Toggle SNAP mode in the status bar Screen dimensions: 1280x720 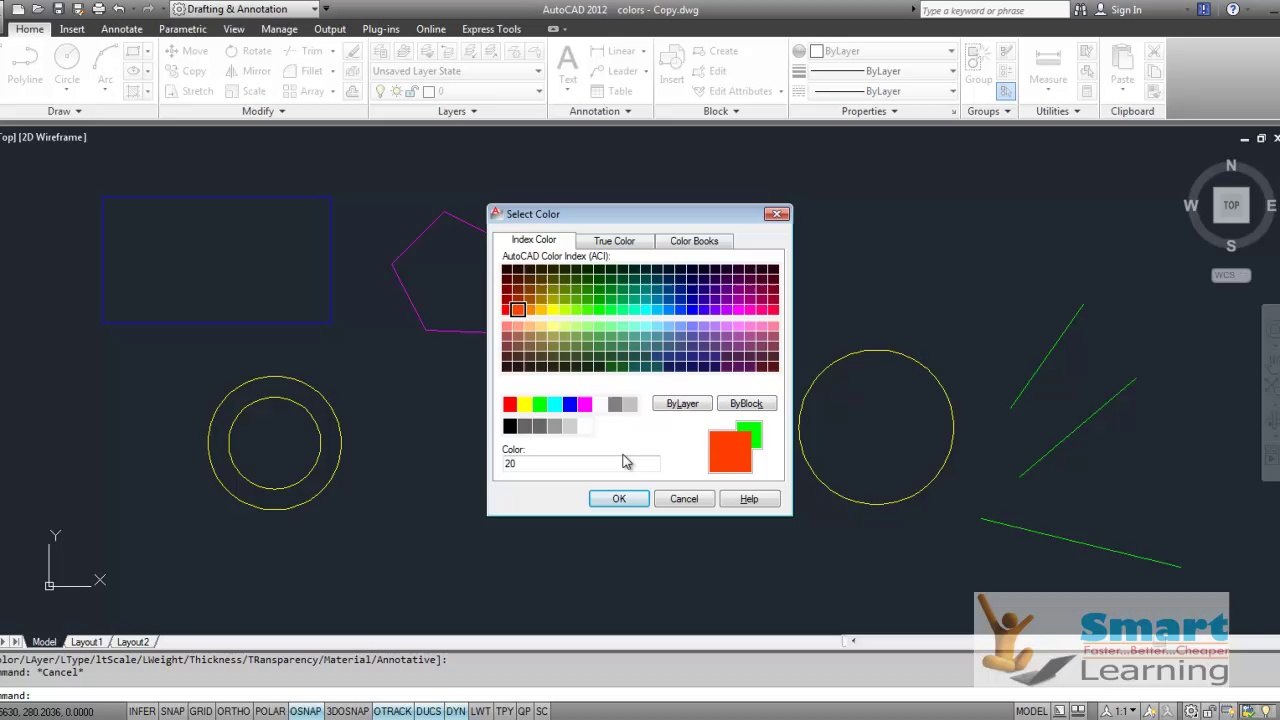click(x=173, y=711)
